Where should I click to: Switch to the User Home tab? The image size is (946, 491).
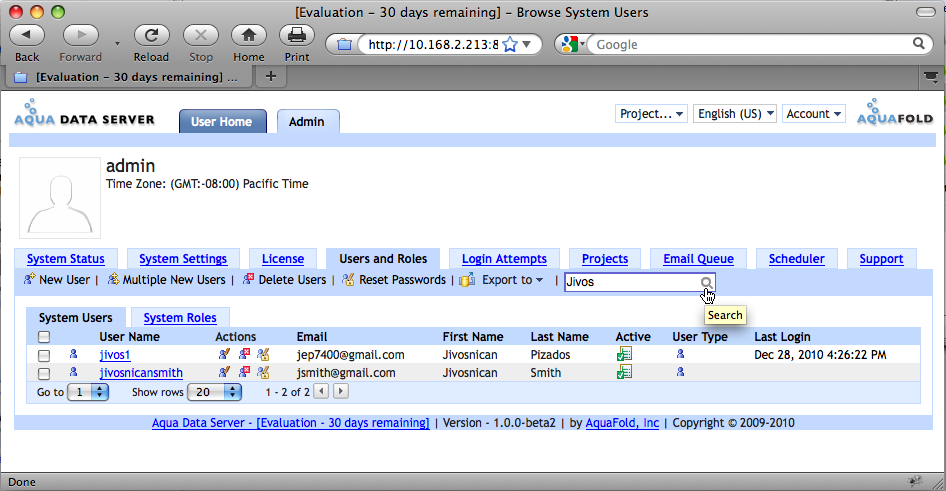point(222,121)
